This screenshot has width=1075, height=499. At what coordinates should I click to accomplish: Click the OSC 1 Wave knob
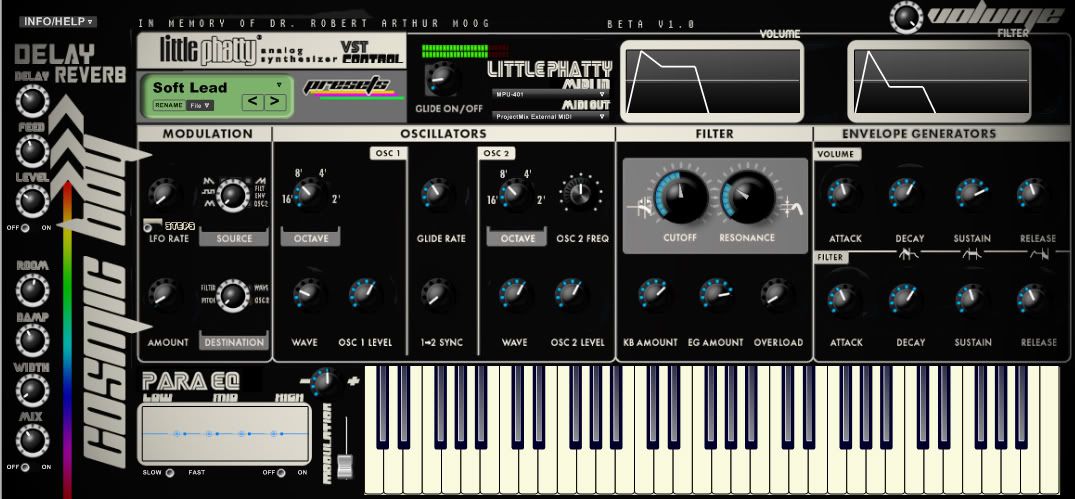point(309,294)
